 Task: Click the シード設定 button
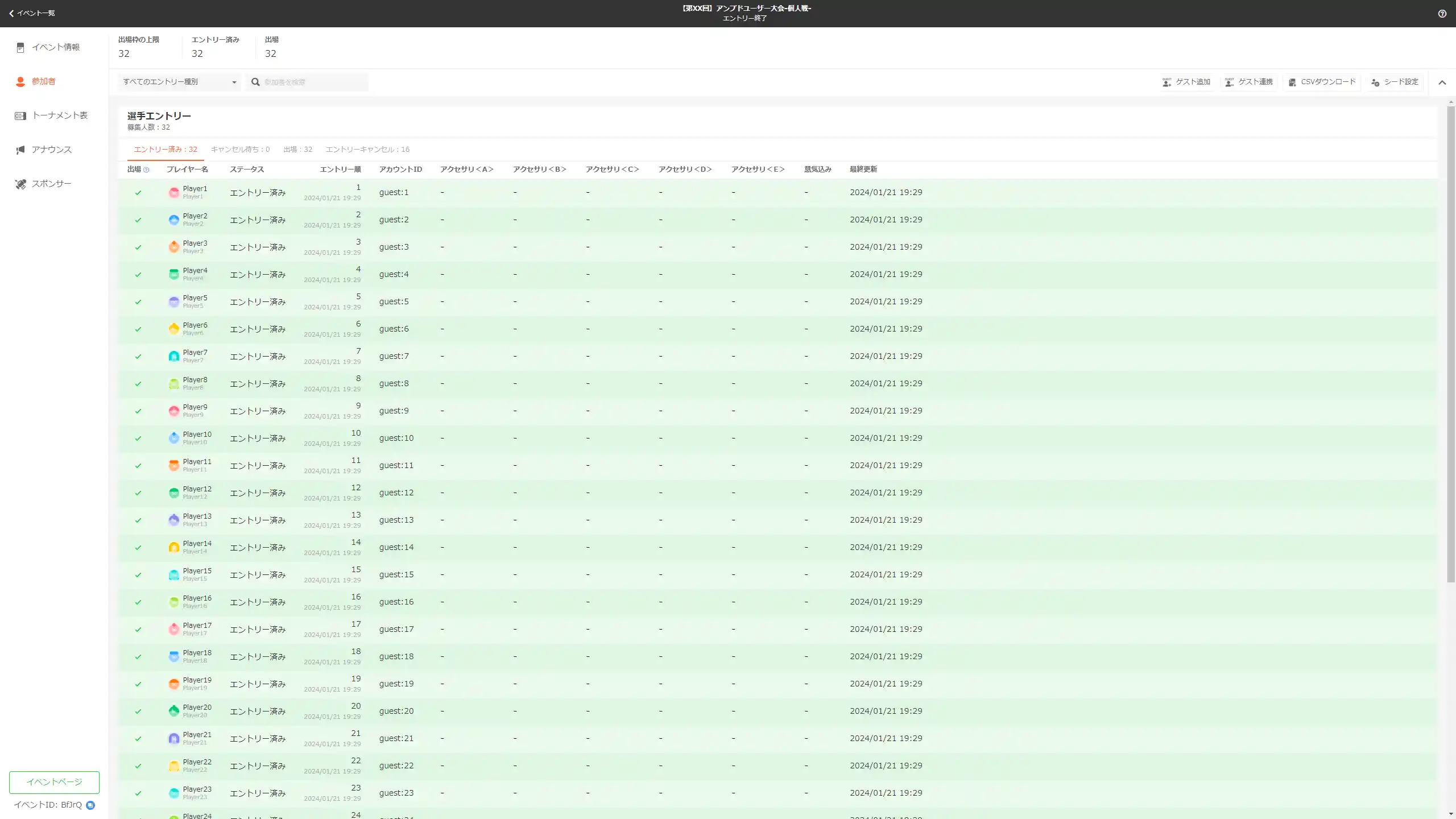(1395, 82)
